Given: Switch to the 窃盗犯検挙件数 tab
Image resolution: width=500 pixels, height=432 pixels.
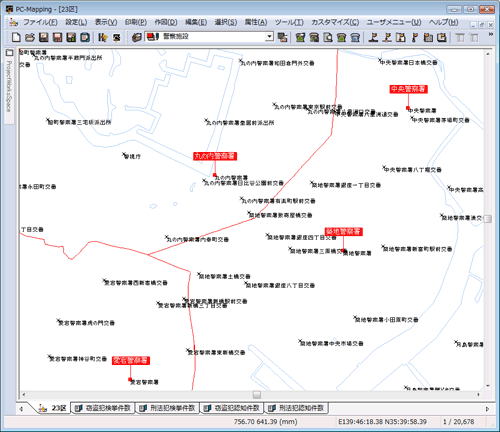Looking at the screenshot, I should click(103, 408).
